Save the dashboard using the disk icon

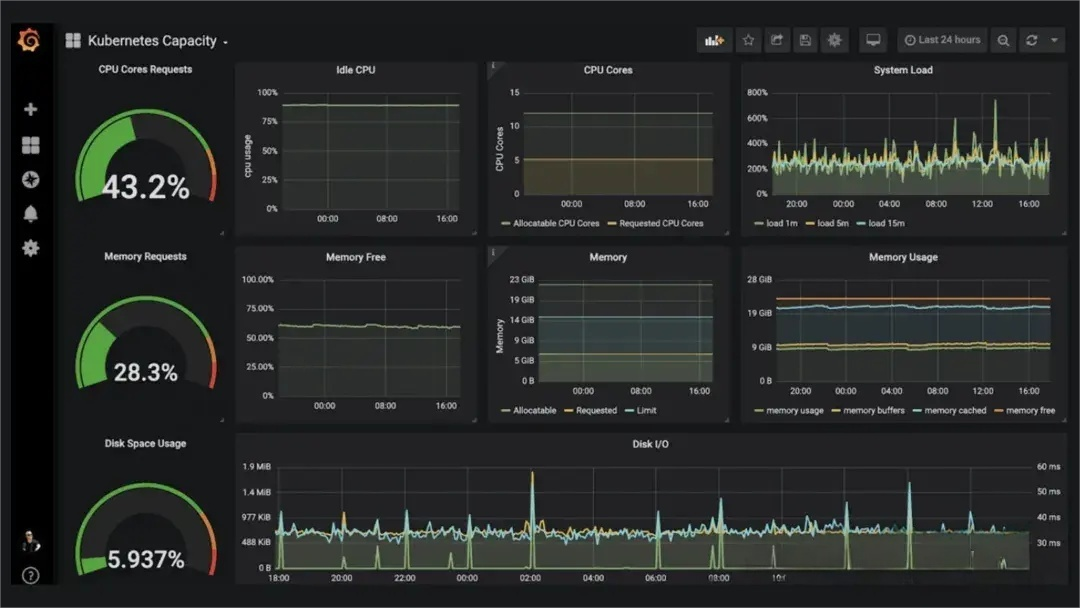(x=805, y=40)
